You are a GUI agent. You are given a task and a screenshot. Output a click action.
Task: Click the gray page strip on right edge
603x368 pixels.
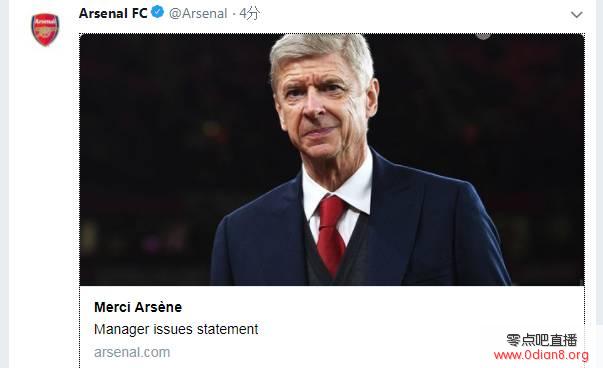click(x=600, y=184)
